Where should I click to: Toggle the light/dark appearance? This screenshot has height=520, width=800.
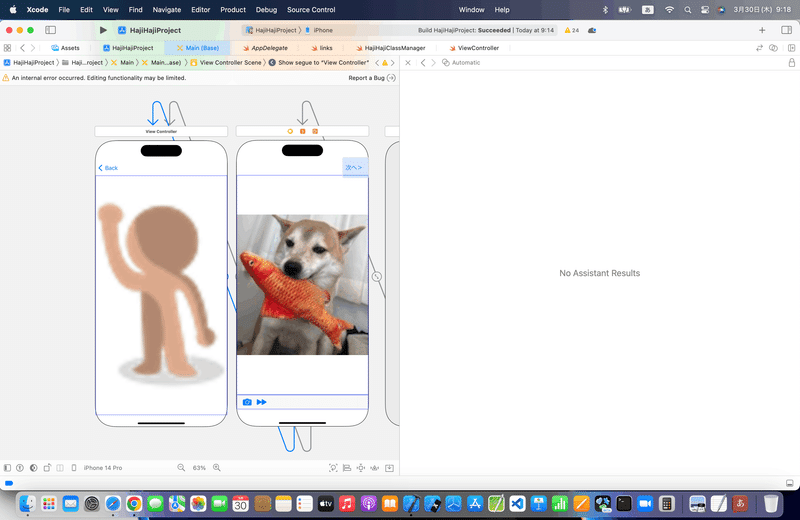(34, 467)
